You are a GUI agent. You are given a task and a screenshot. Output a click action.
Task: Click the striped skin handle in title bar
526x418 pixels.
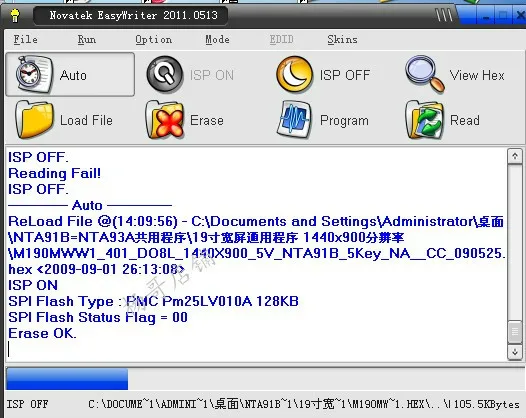coord(443,15)
